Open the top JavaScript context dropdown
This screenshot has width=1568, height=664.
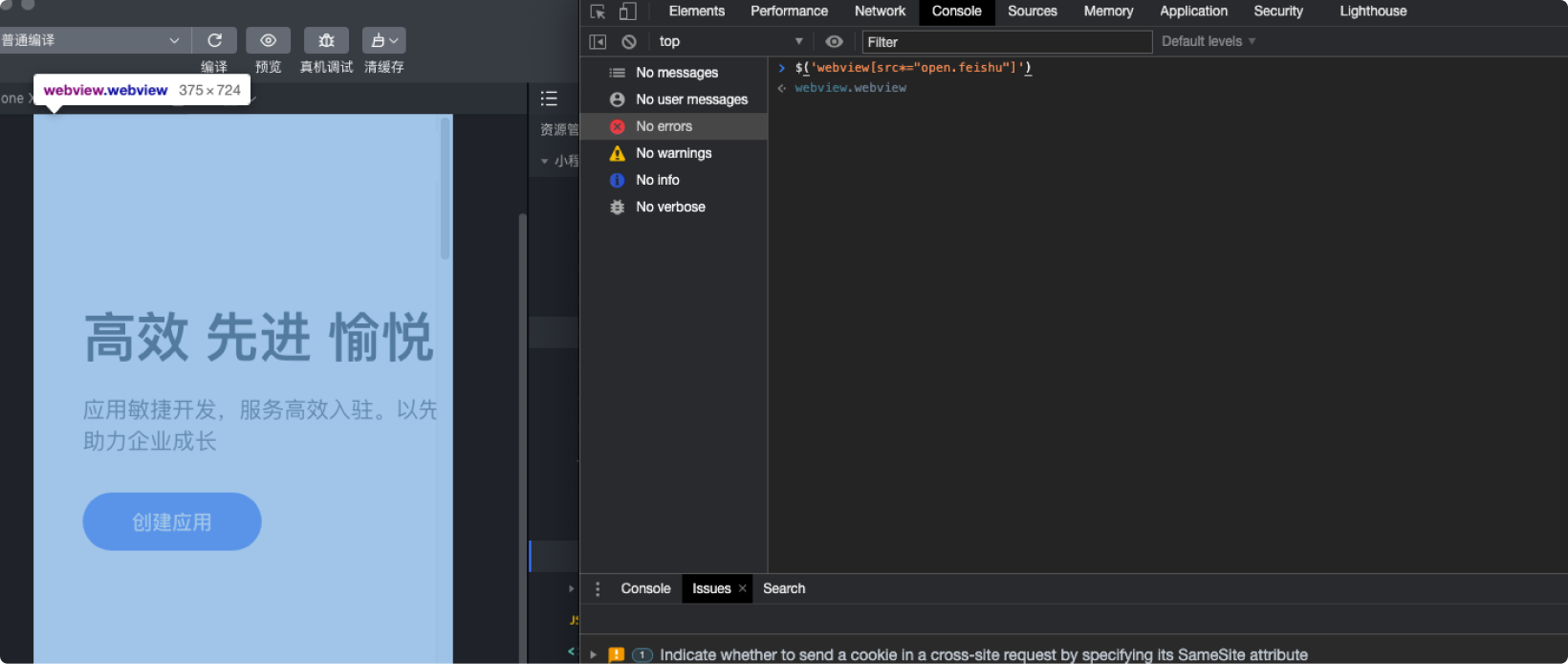pos(730,42)
